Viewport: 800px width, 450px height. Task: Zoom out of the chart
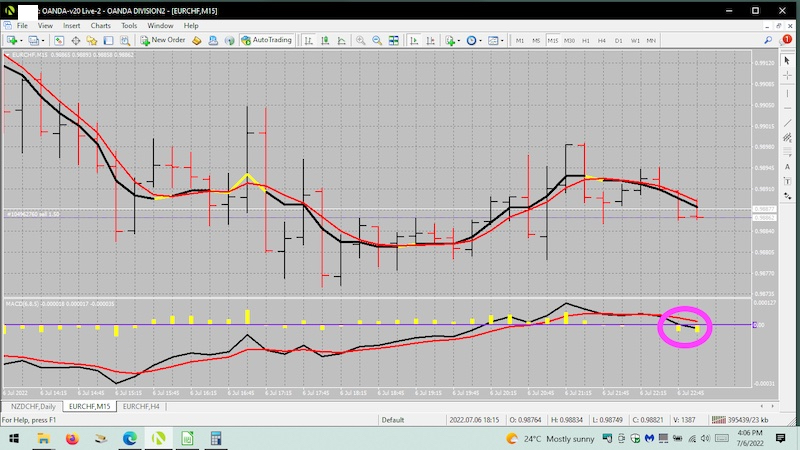(x=377, y=40)
